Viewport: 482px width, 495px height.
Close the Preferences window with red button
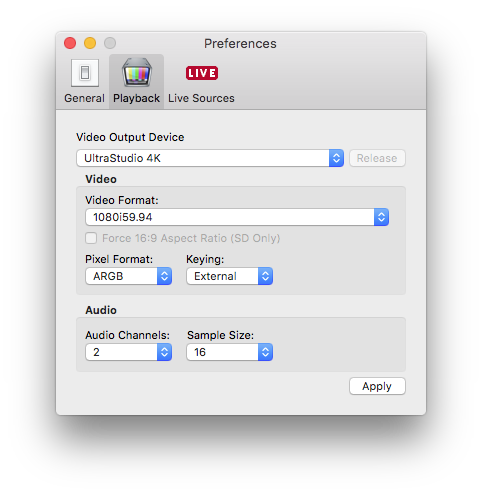point(70,43)
